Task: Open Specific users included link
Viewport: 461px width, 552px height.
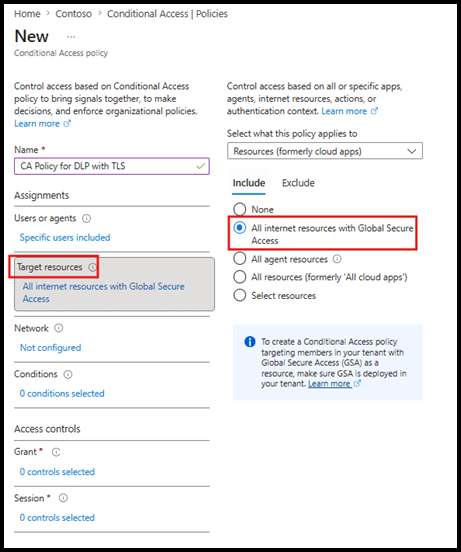Action: click(65, 238)
